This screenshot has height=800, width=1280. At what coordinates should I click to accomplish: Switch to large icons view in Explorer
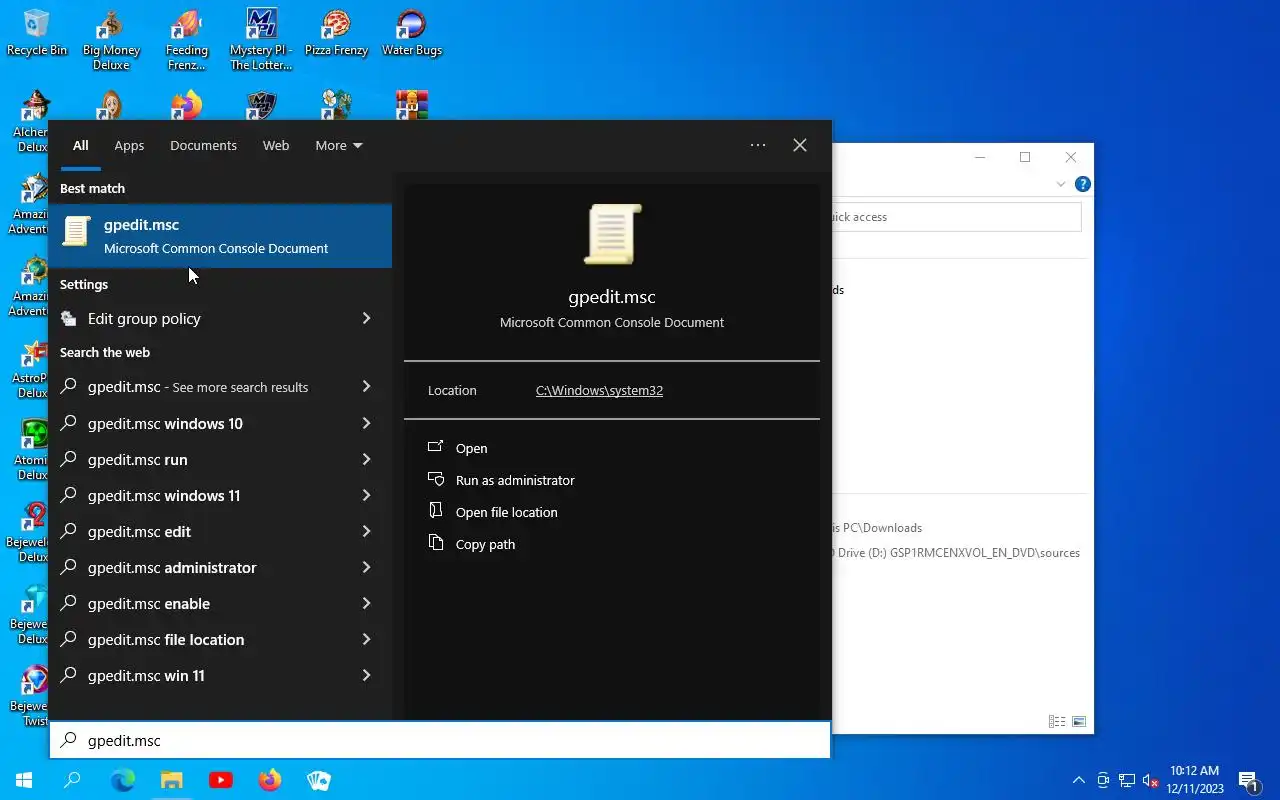click(x=1079, y=721)
